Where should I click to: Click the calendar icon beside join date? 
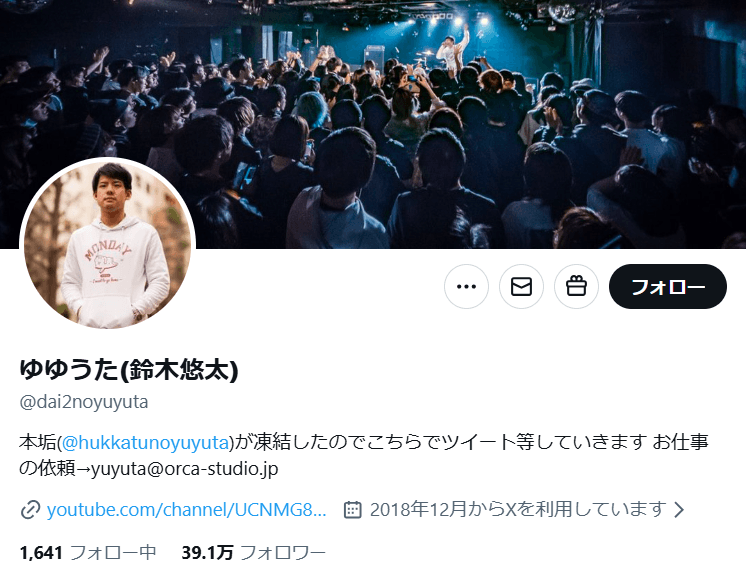[353, 510]
